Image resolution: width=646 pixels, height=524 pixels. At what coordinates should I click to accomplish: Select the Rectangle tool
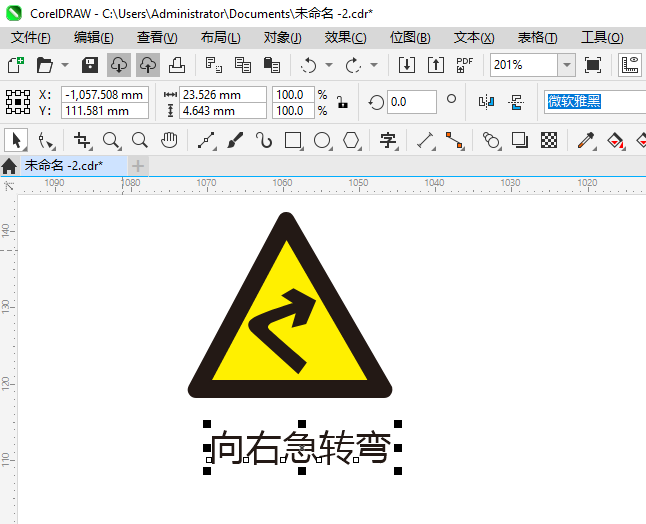[294, 140]
